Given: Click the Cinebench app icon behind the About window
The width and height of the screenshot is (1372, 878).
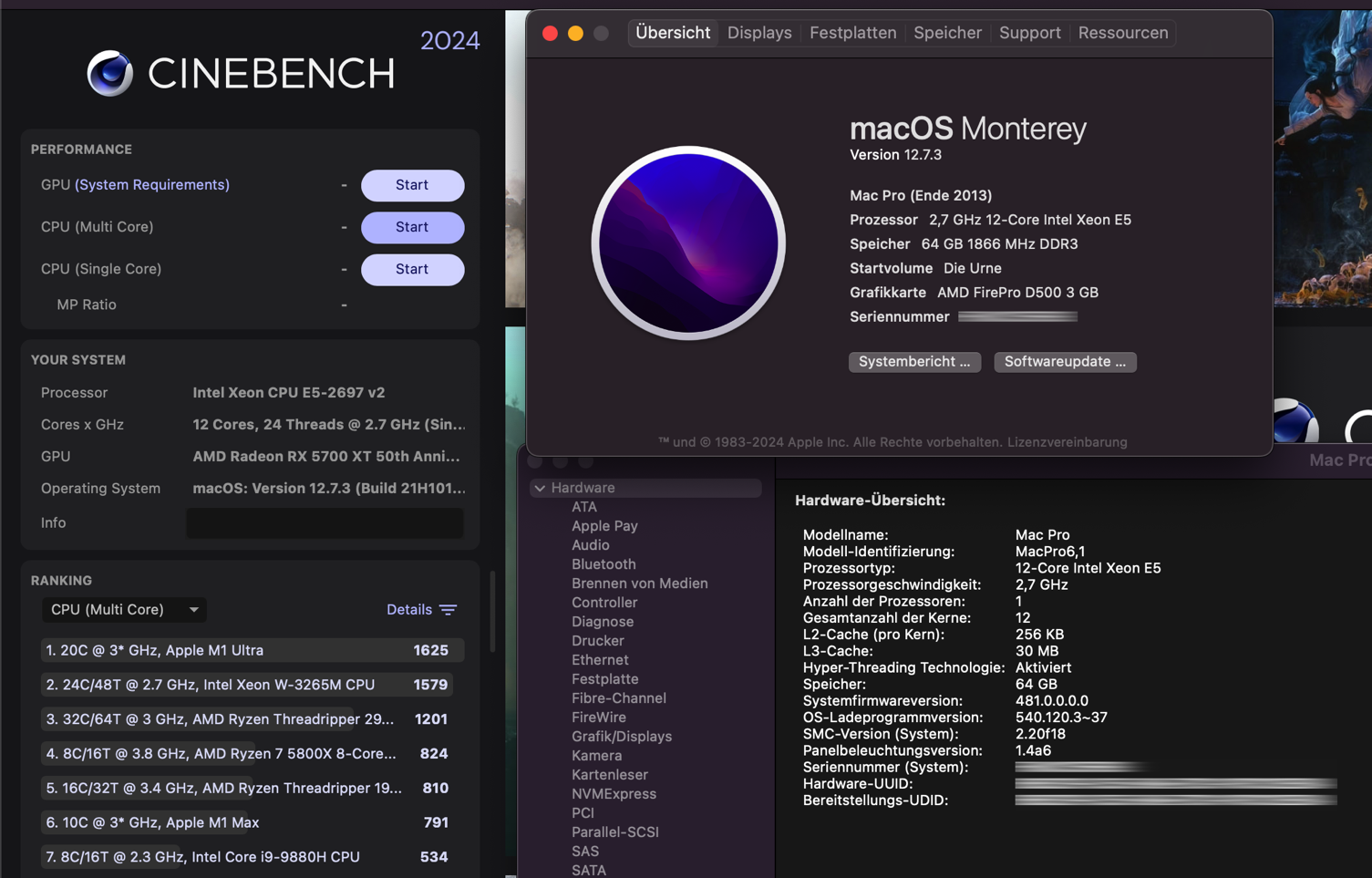Looking at the screenshot, I should click(x=1295, y=421).
